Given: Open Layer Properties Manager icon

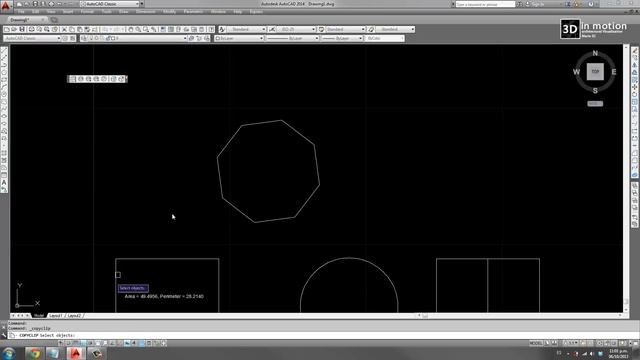Looking at the screenshot, I should (84, 38).
